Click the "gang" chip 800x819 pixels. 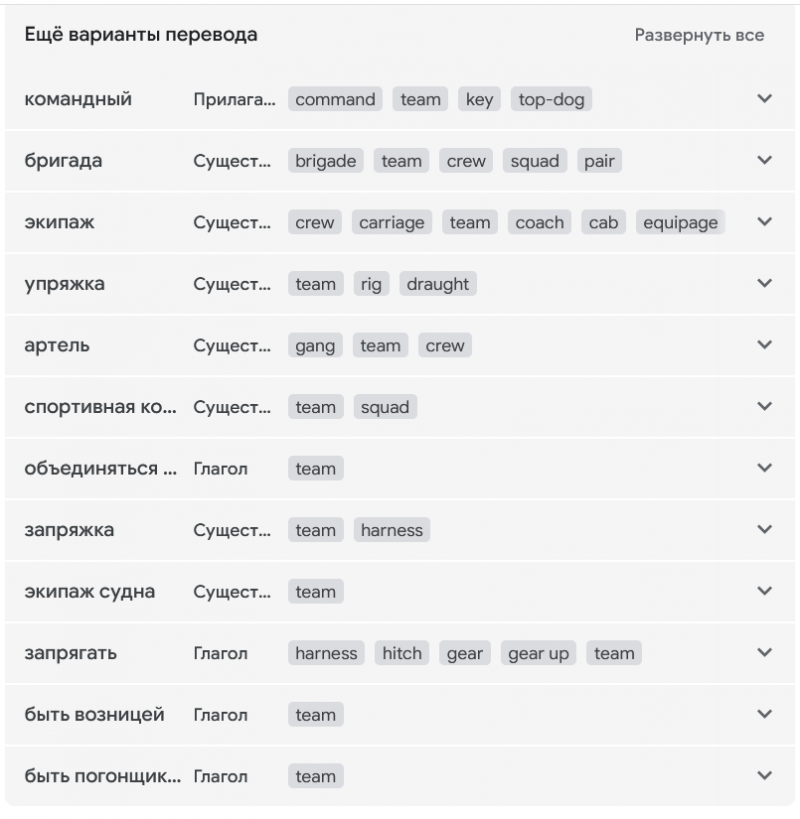pos(315,346)
